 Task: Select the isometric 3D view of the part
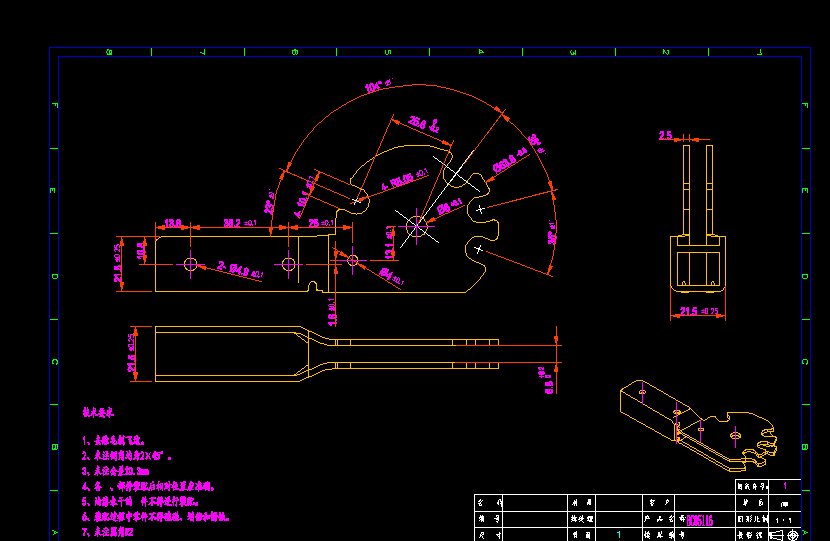697,425
